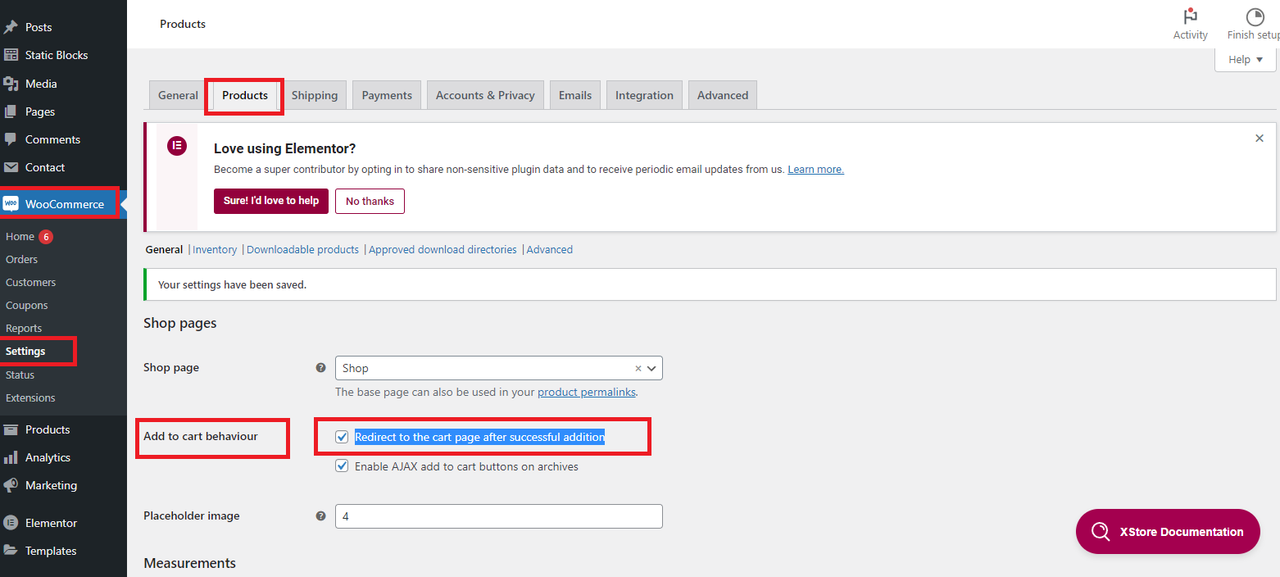The height and width of the screenshot is (577, 1280).
Task: Click the Elementor sidebar icon
Action: (11, 523)
